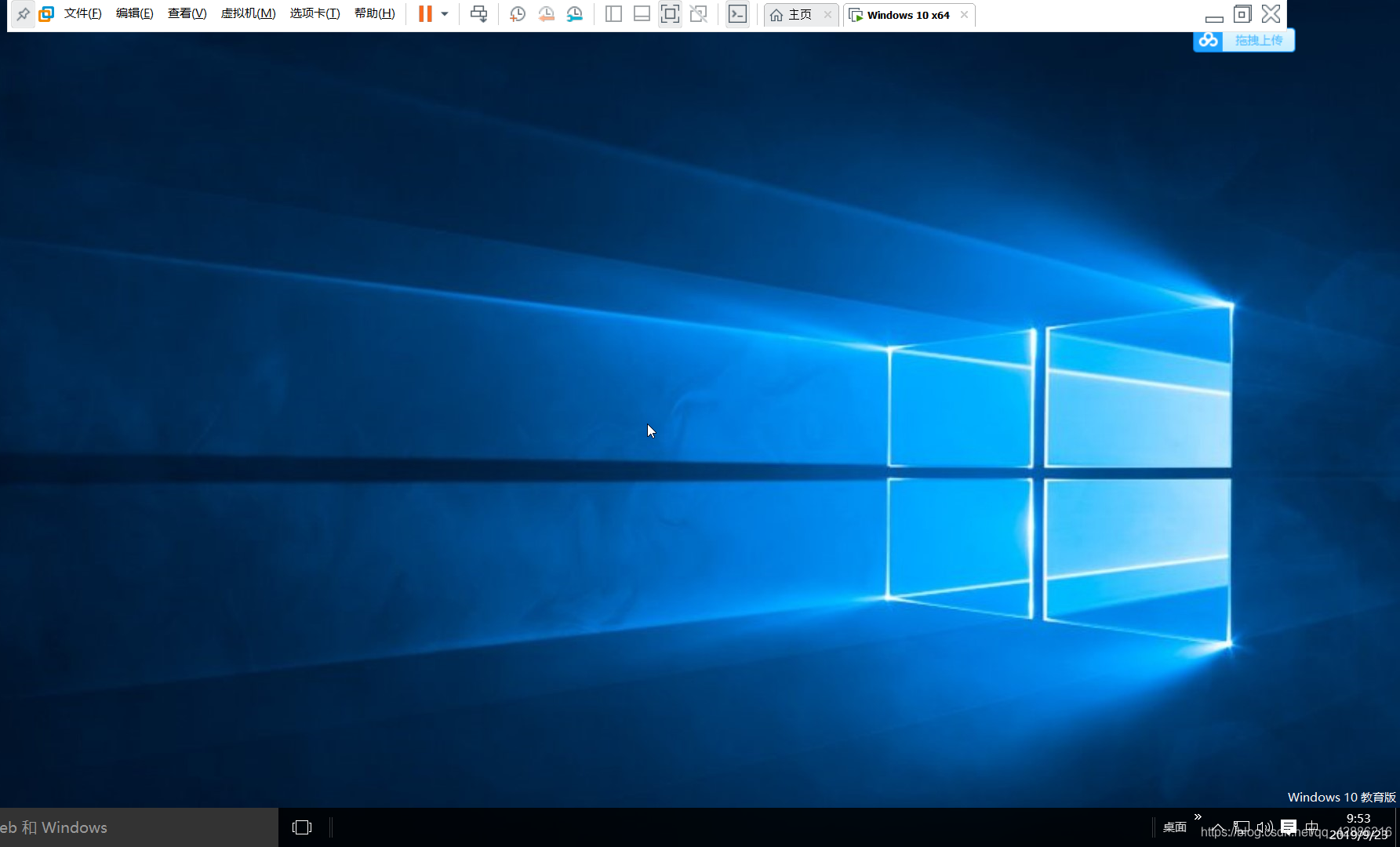This screenshot has width=1400, height=847.
Task: Close the Windows 10 x64 tab
Action: coord(964,15)
